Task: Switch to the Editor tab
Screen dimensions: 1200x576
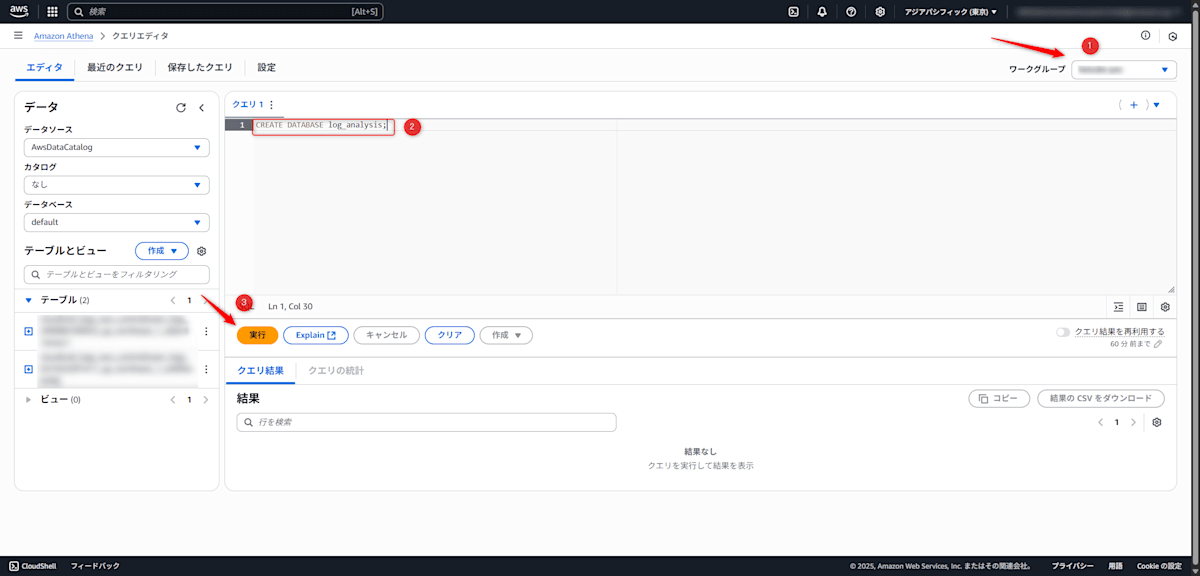Action: (44, 67)
